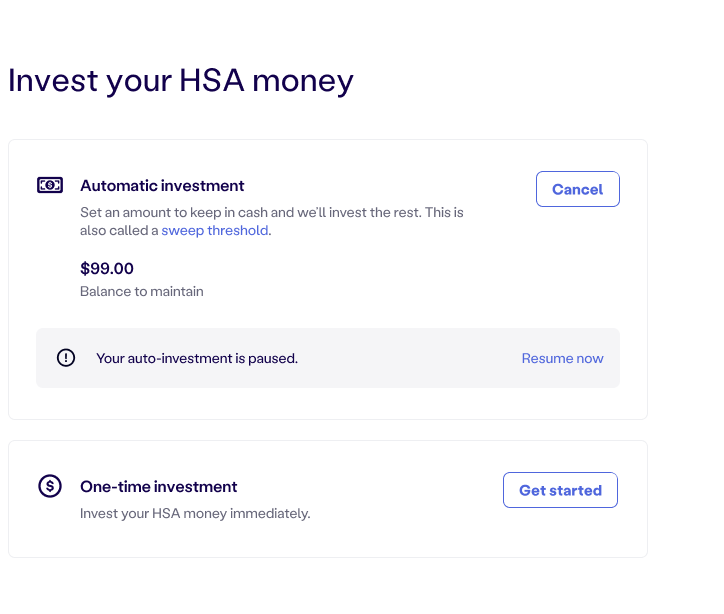Click the dollar coin icon for One-time investment
The image size is (724, 614).
(x=50, y=486)
